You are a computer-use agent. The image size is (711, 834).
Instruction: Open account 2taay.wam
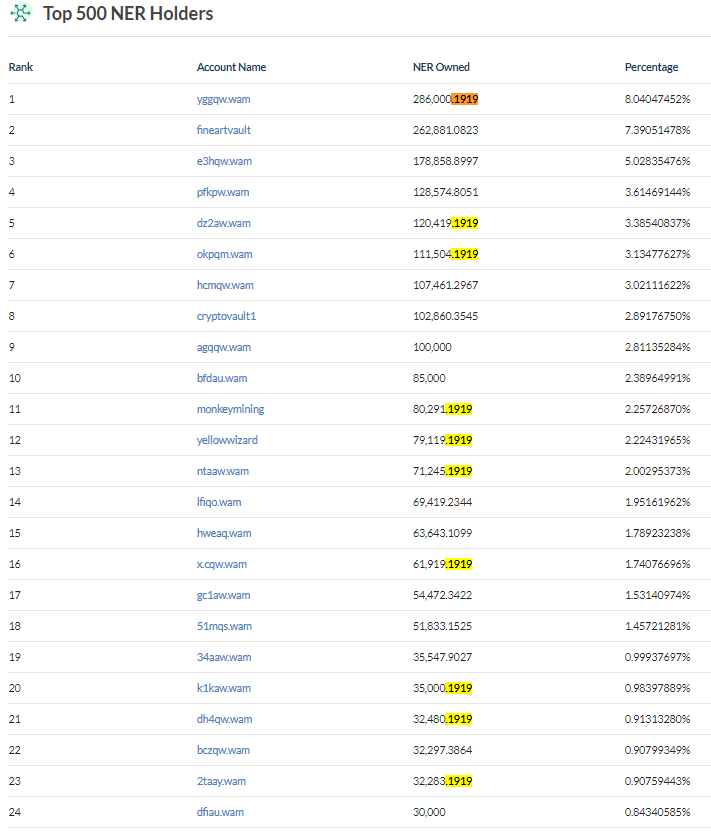(x=221, y=781)
